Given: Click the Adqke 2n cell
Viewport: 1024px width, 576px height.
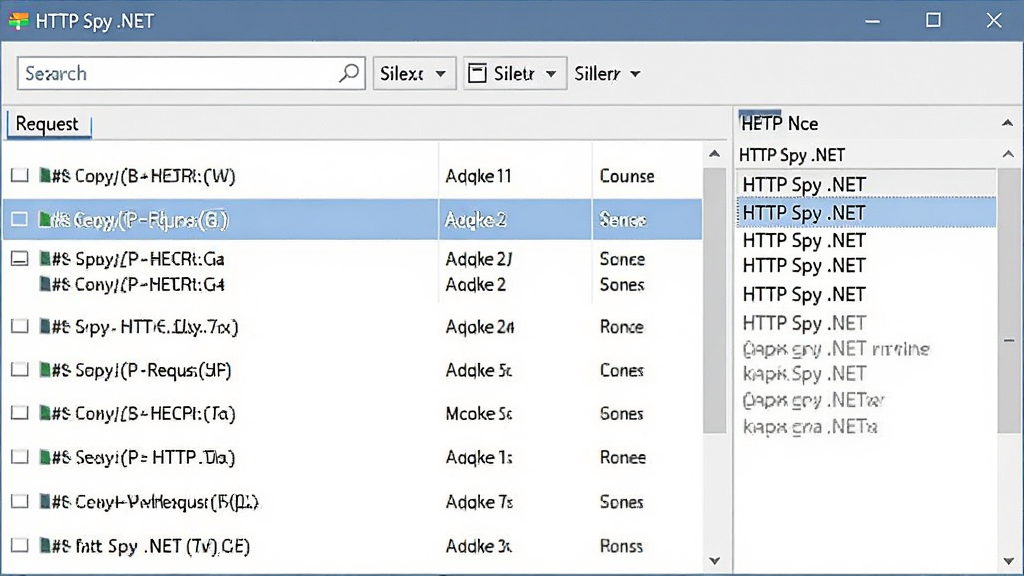Looking at the screenshot, I should pyautogui.click(x=479, y=327).
